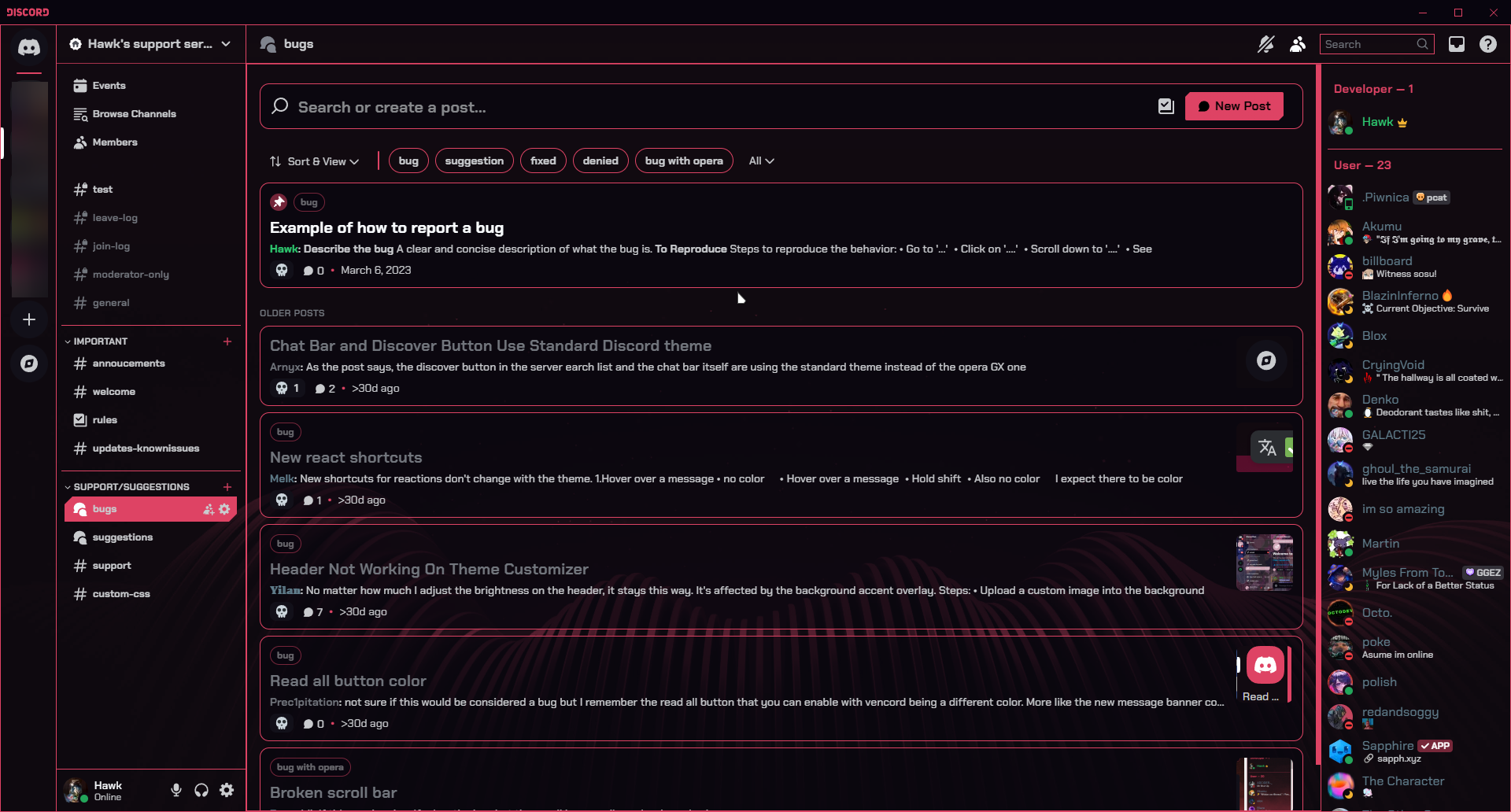Open rules channel

coord(151,420)
